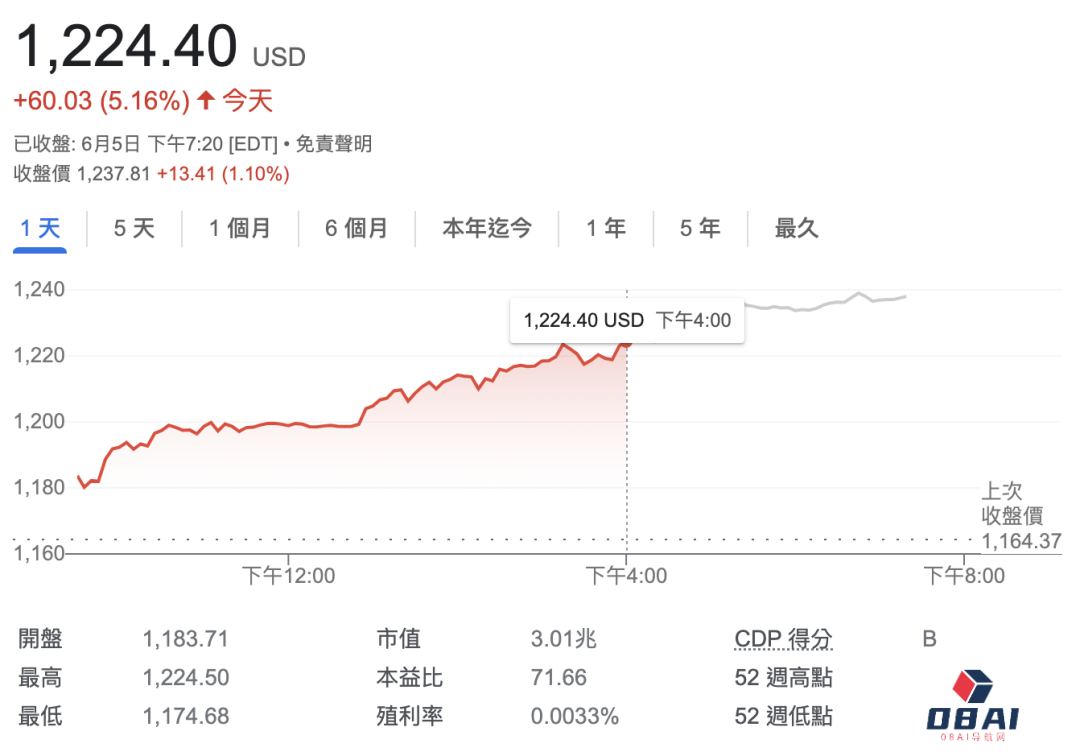Click the 下午12:00 time axis label
1080x752 pixels.
click(x=289, y=576)
